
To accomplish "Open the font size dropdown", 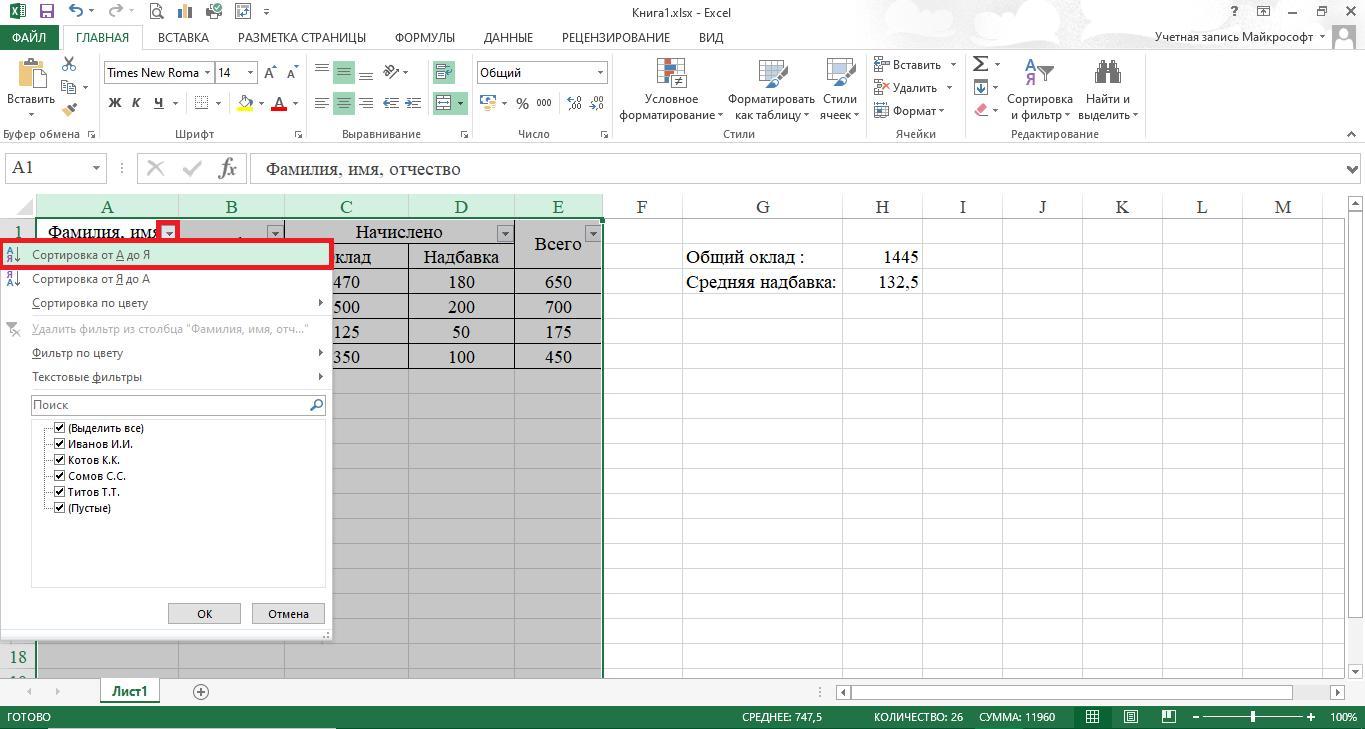I will [250, 73].
